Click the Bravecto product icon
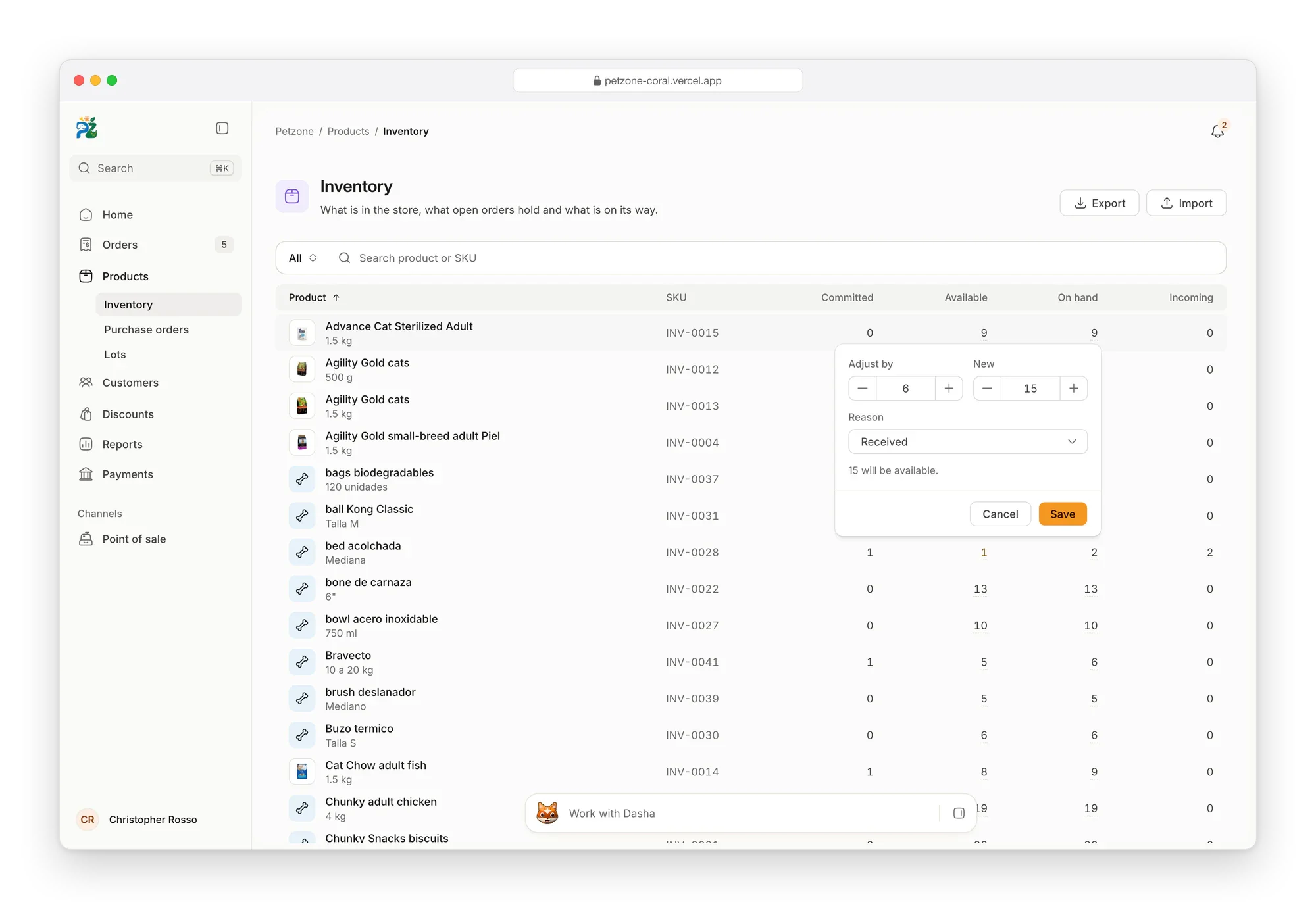Viewport: 1316px width, 909px height. 302,662
